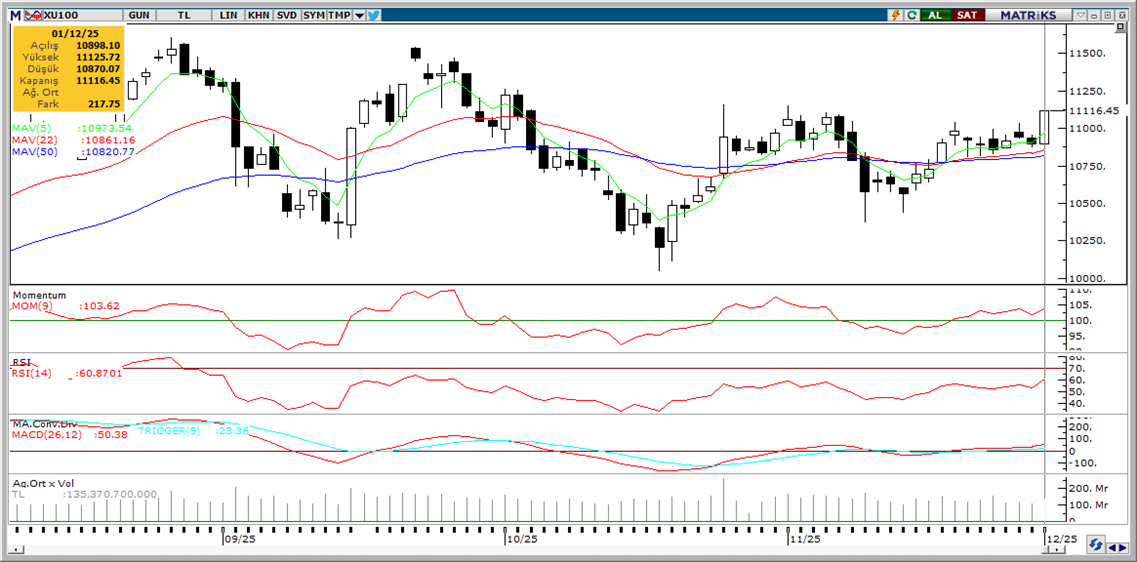Toggle the KHN channel button

(258, 15)
